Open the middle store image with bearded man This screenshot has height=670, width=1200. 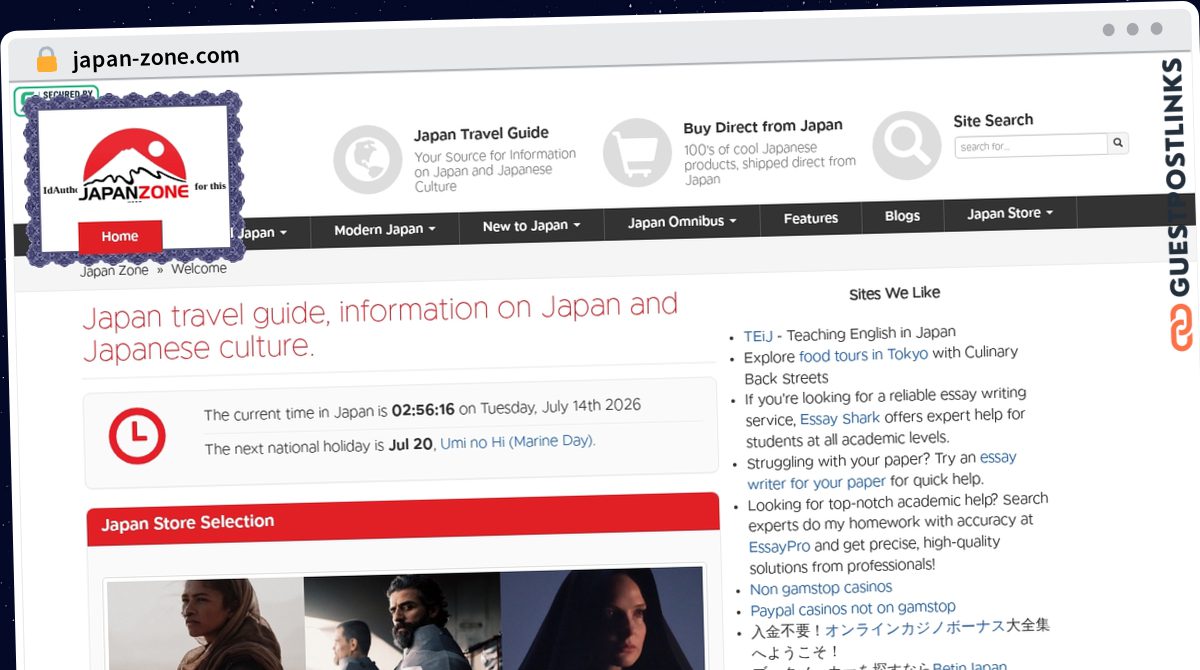pyautogui.click(x=402, y=619)
